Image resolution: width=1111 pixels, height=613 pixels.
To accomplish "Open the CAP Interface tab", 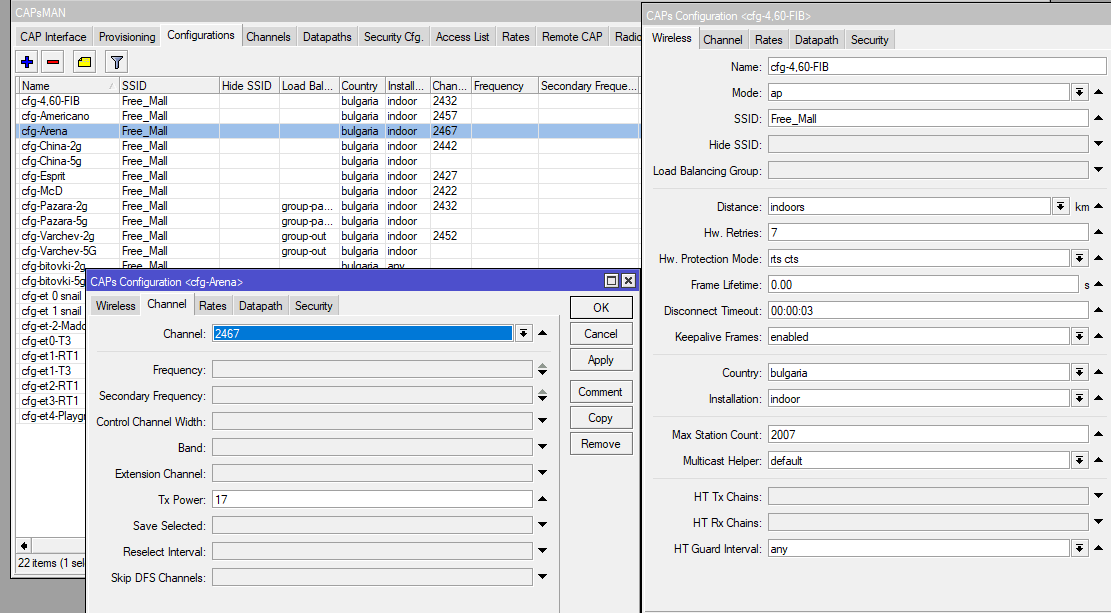I will 53,37.
